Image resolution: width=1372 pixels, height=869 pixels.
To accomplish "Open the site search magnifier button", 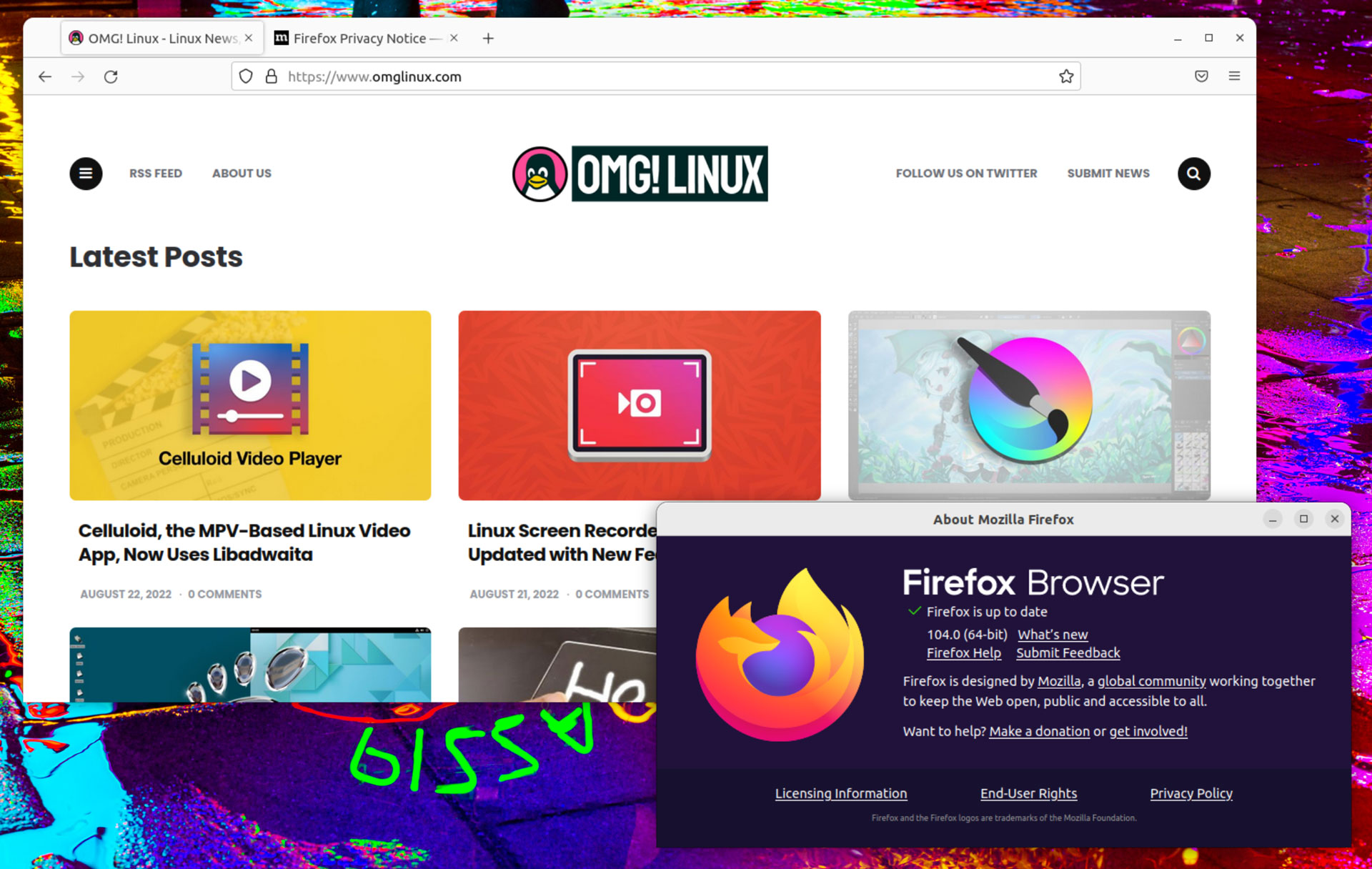I will pyautogui.click(x=1193, y=174).
